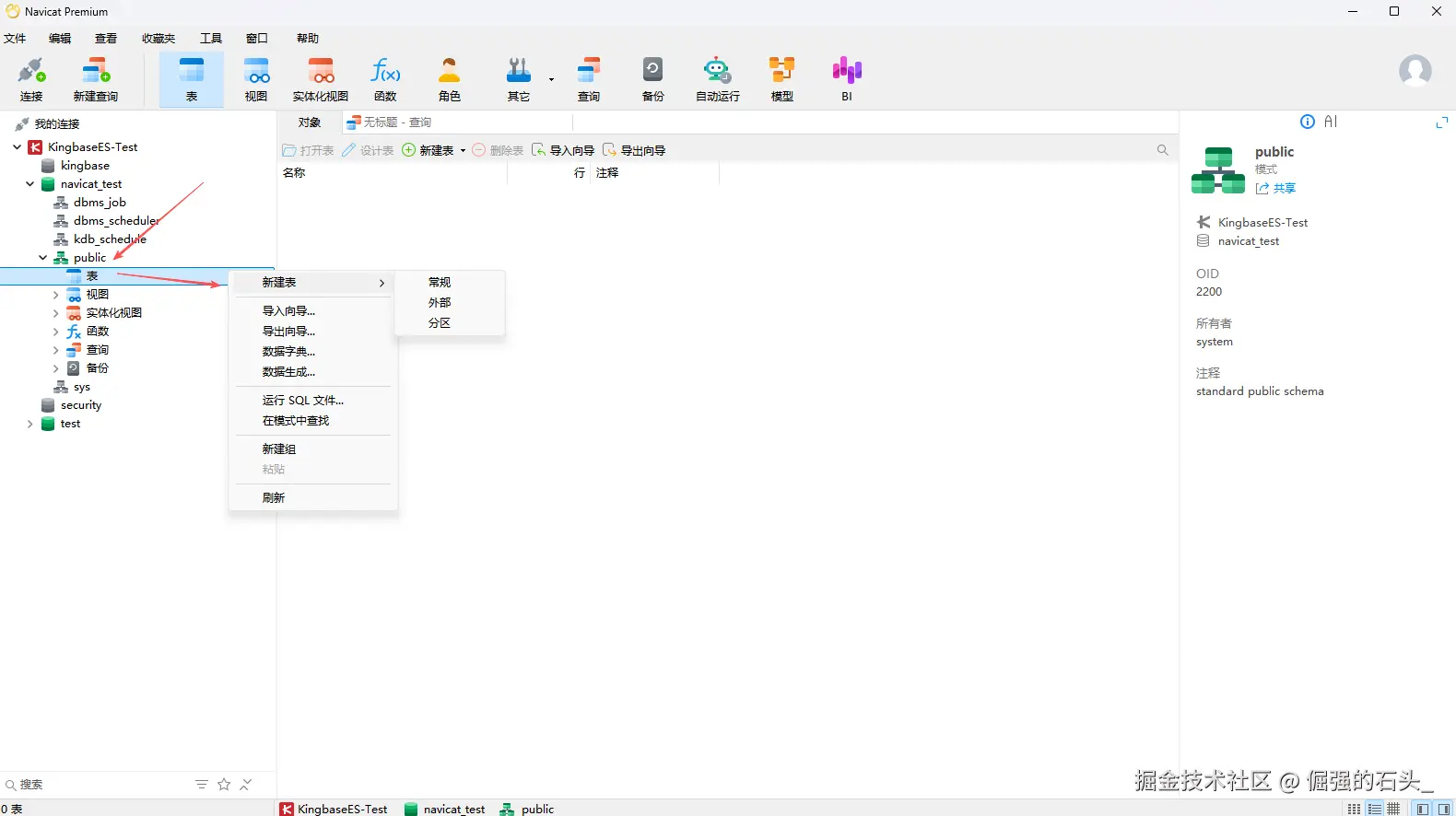The image size is (1456, 816).
Task: Select the Table (表) toolbar icon
Action: click(x=192, y=79)
